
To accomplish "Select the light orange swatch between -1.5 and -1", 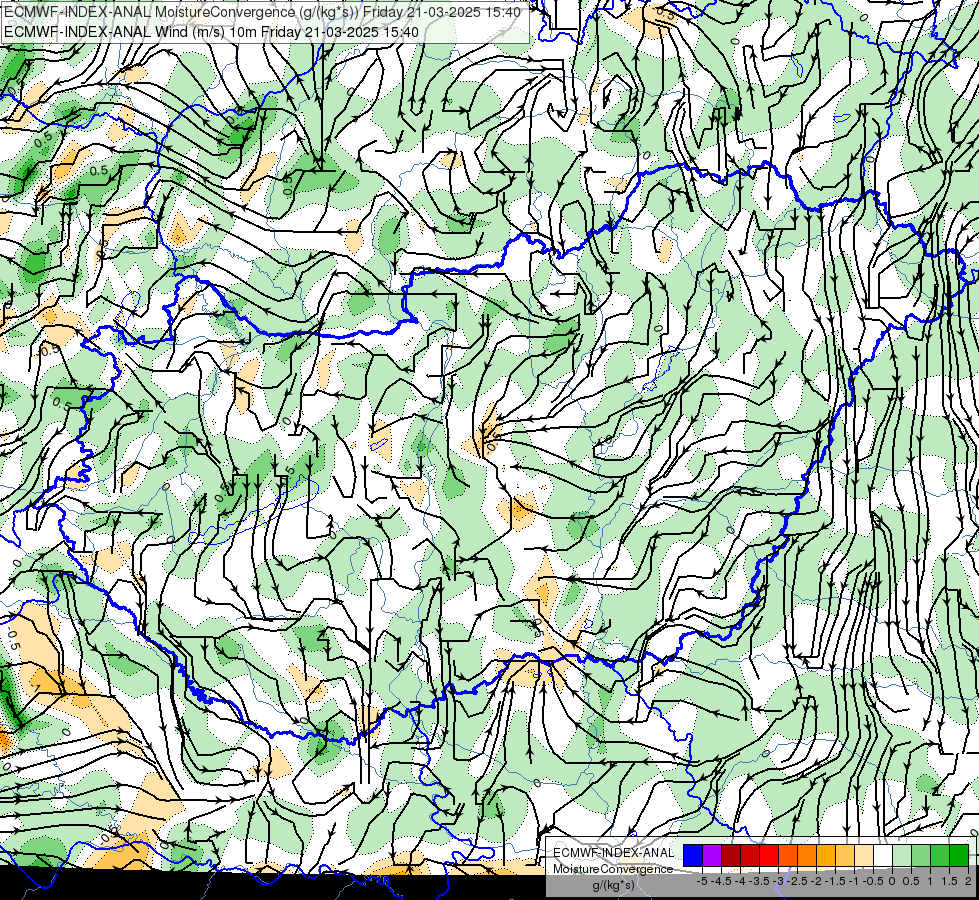I will 845,856.
